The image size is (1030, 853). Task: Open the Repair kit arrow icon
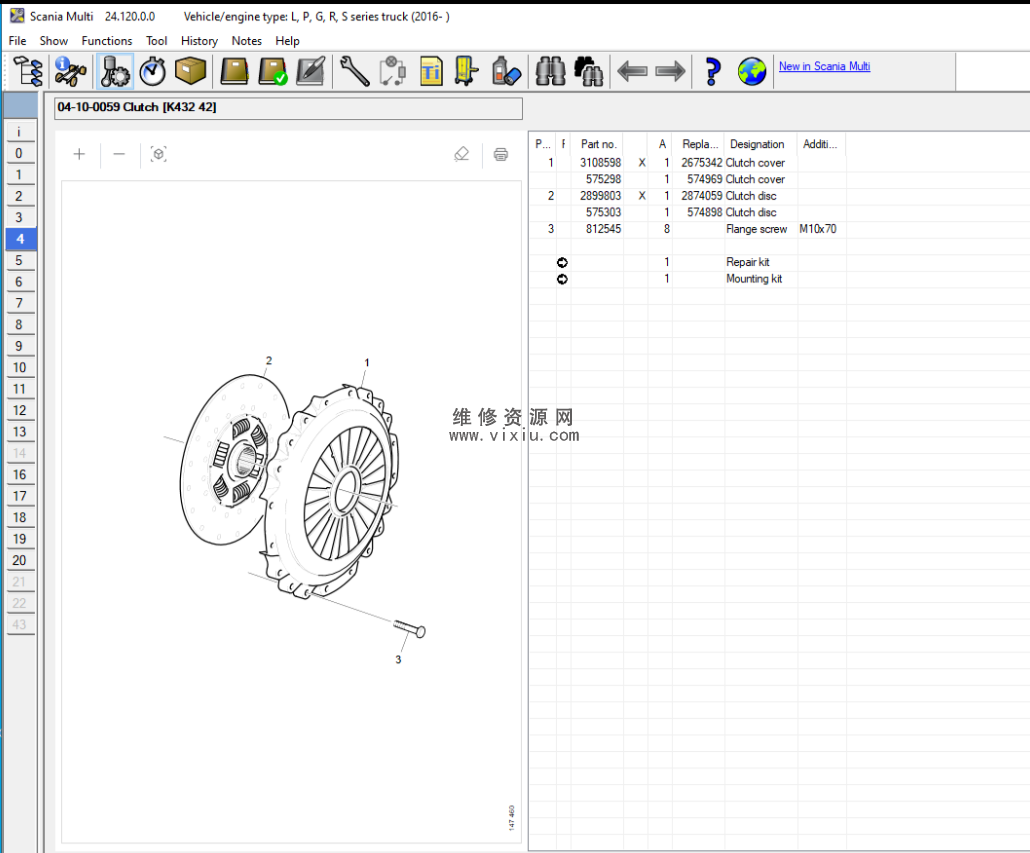coord(562,263)
